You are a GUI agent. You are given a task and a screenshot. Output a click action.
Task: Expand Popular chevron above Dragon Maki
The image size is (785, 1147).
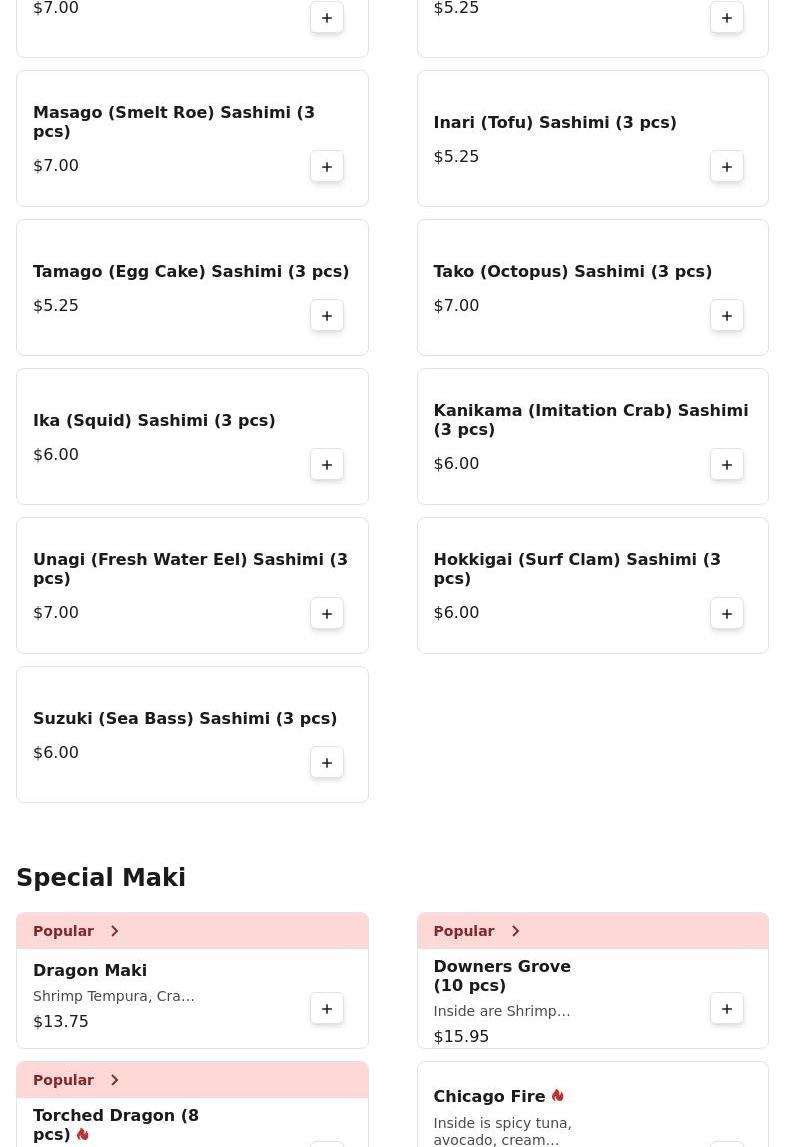(x=115, y=931)
